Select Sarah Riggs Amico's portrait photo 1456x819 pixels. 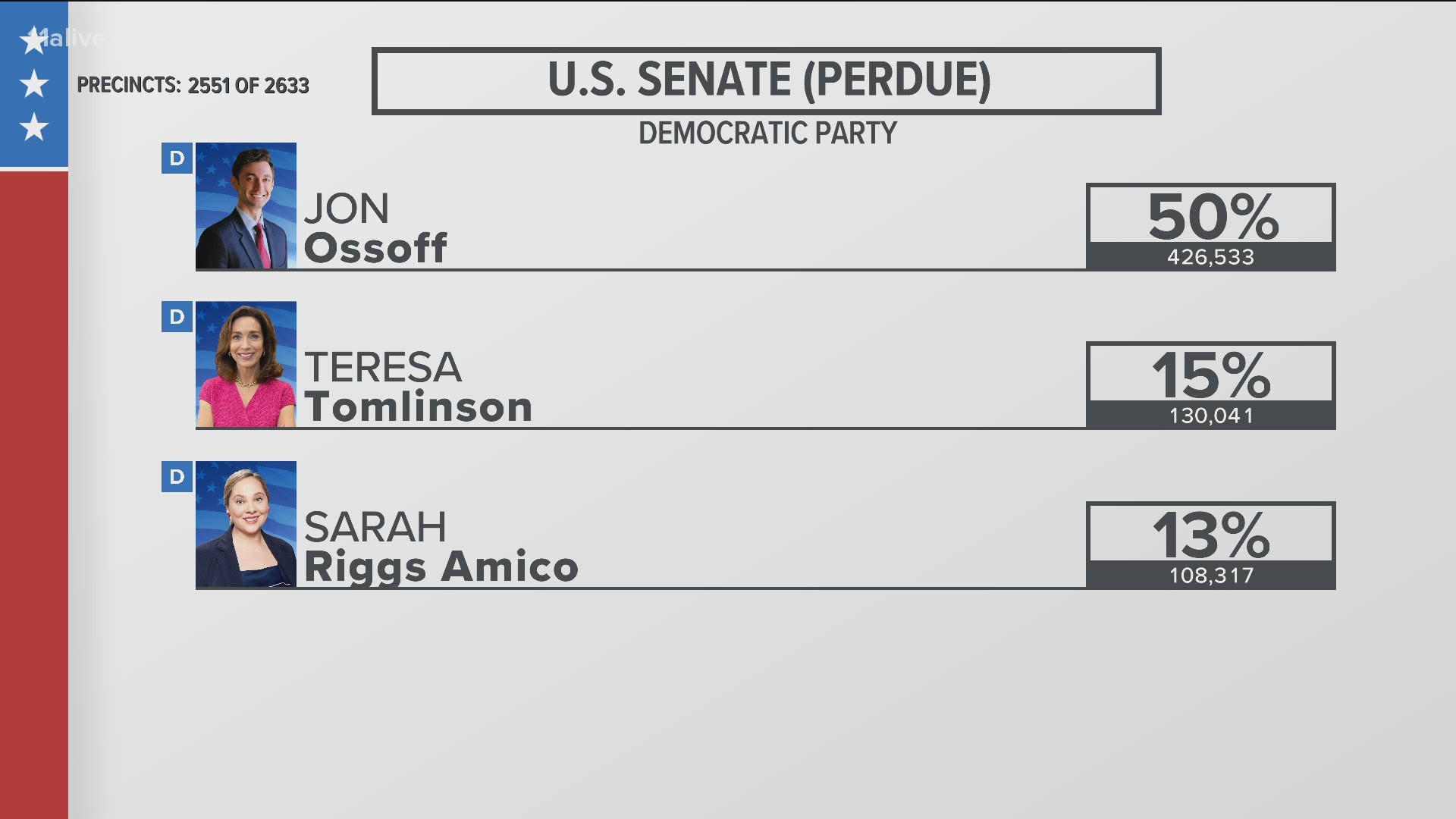click(x=246, y=524)
